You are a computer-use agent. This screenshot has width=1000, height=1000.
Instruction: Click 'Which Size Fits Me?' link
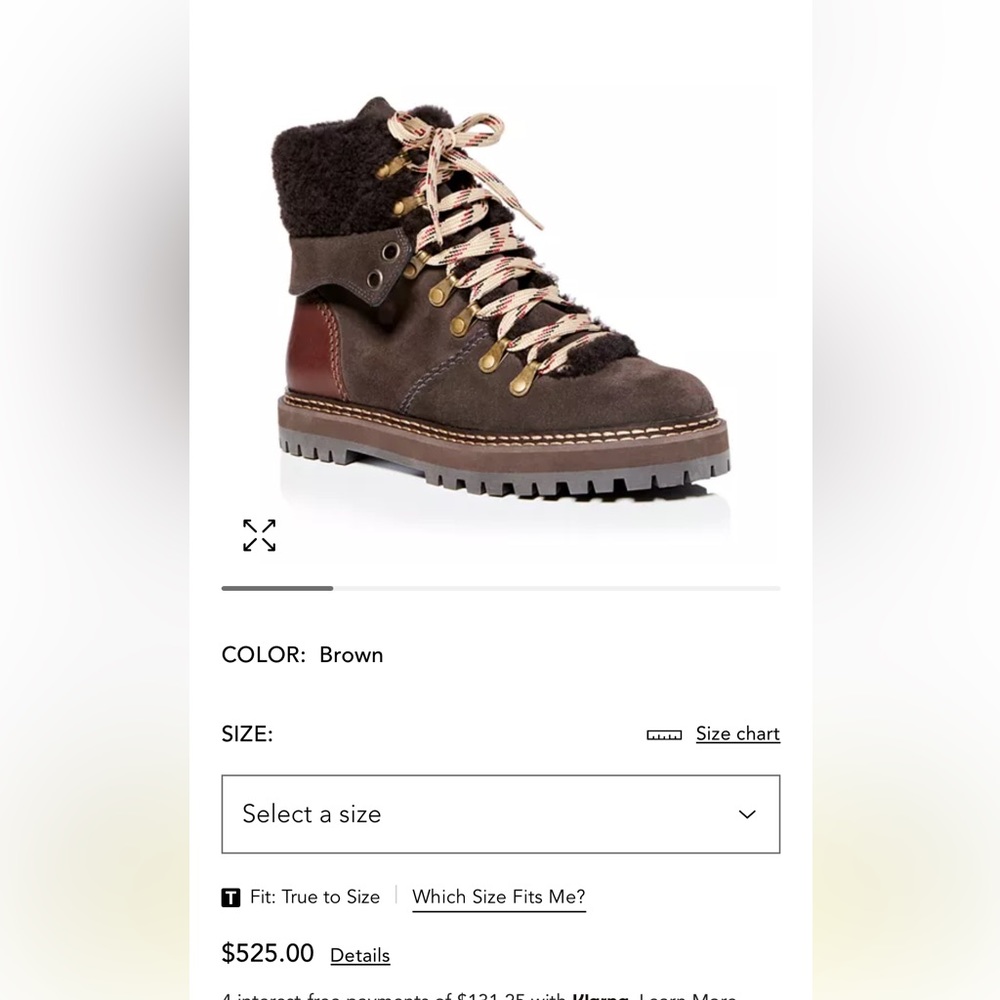pos(498,897)
